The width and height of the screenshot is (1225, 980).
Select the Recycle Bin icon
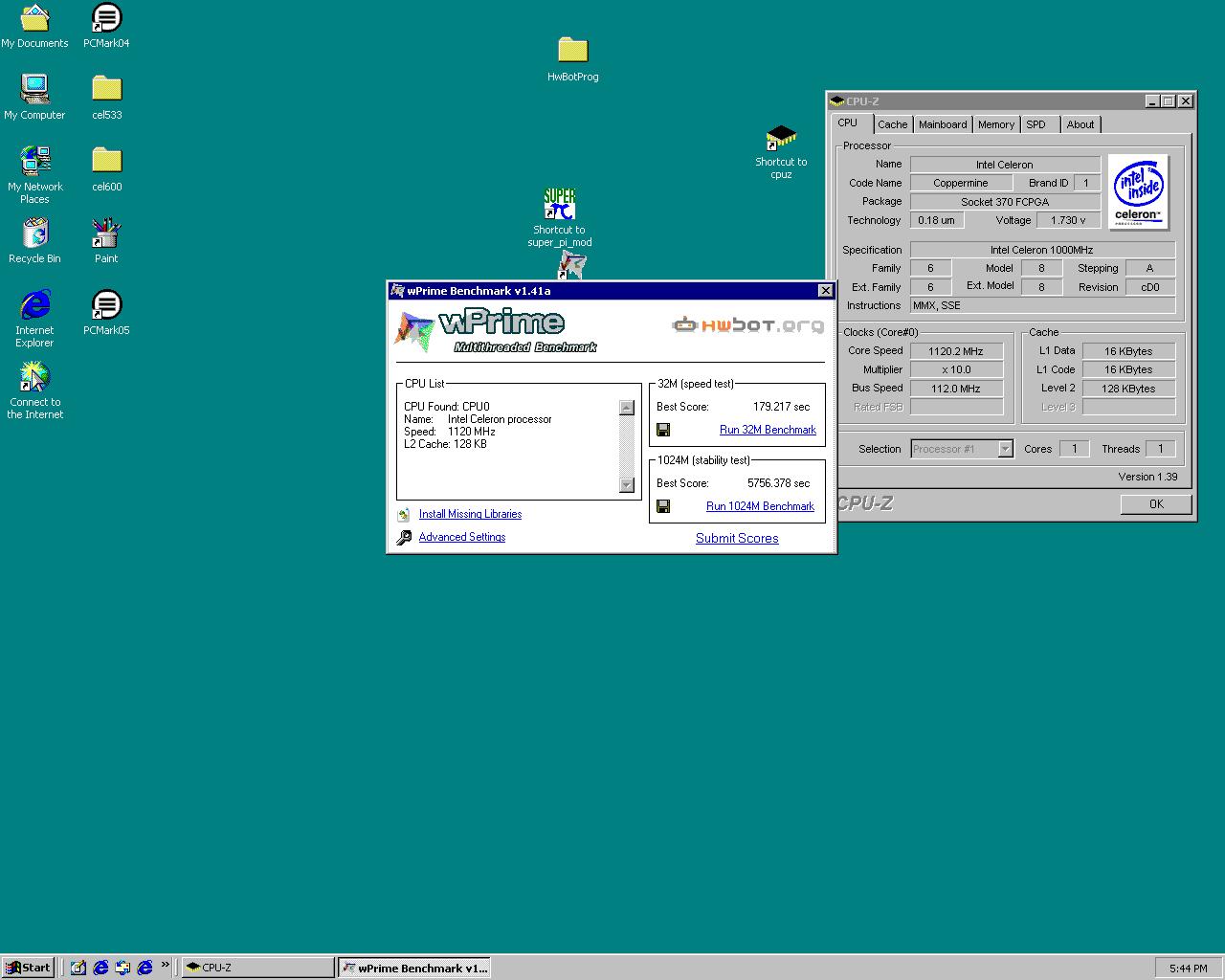[34, 241]
